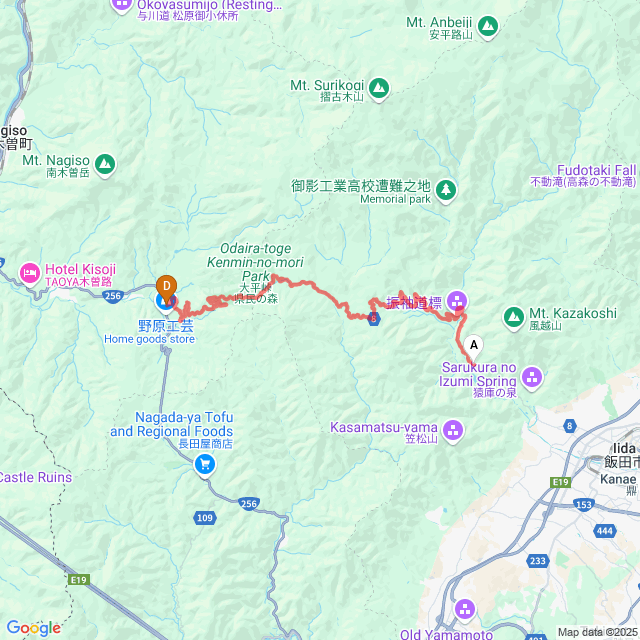Click the orange D destination pin
Viewport: 640px width, 640px height.
[x=167, y=288]
